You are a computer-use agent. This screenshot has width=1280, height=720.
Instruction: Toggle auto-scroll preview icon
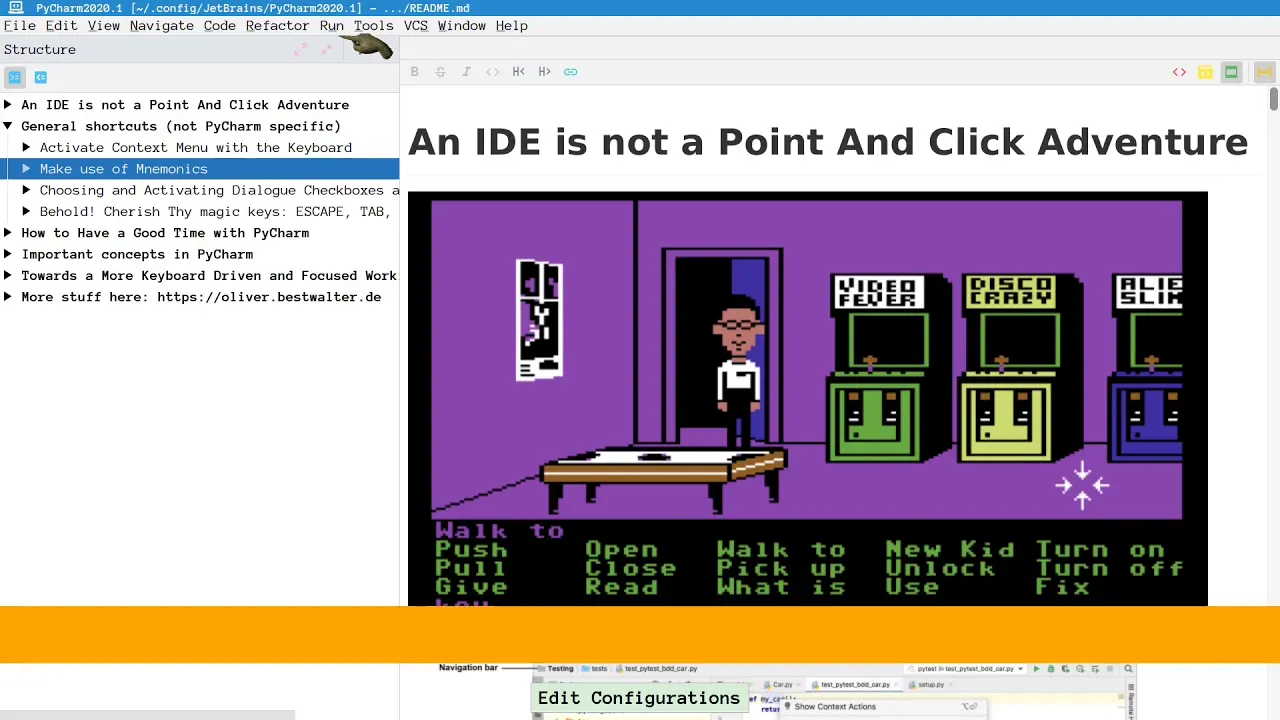coord(1264,72)
